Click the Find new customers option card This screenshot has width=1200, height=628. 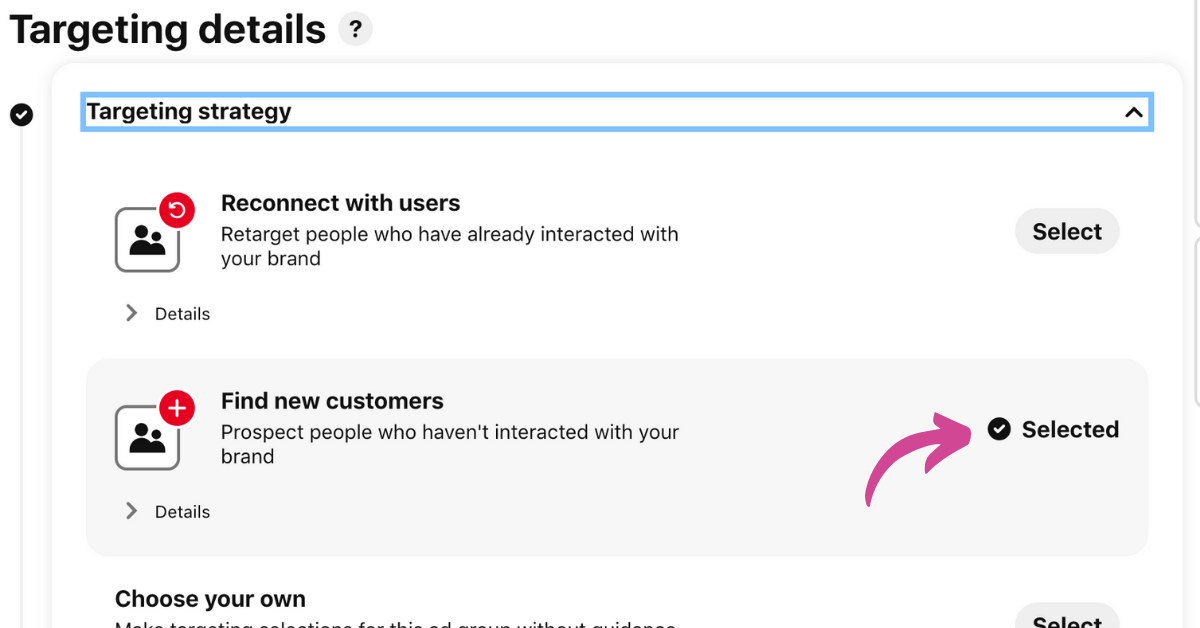click(617, 457)
